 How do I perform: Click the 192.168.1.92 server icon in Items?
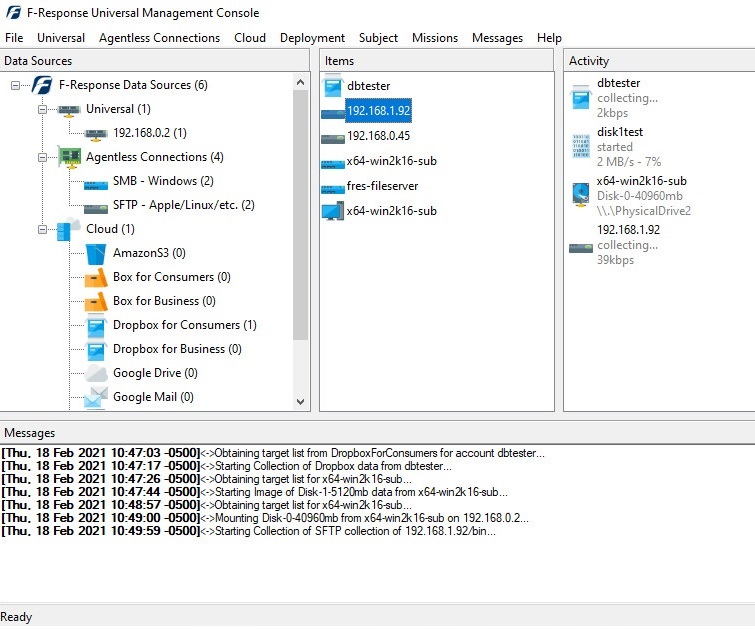(x=333, y=114)
